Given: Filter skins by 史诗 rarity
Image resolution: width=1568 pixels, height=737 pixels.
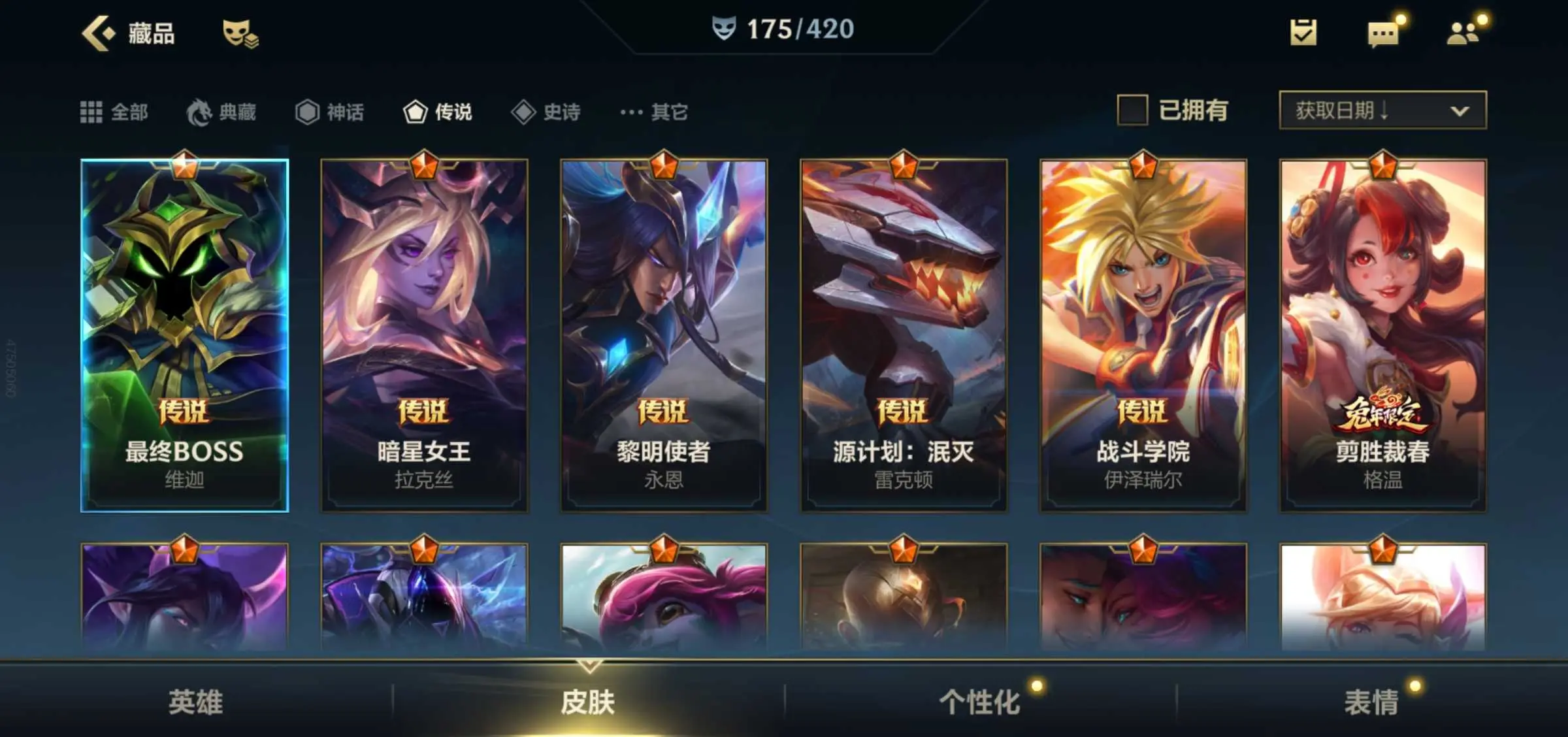Looking at the screenshot, I should point(546,112).
